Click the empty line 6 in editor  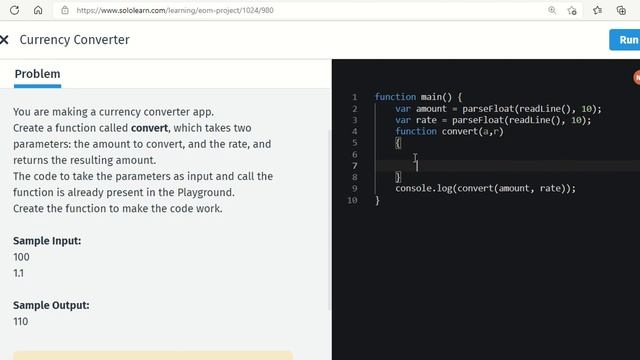coord(506,154)
